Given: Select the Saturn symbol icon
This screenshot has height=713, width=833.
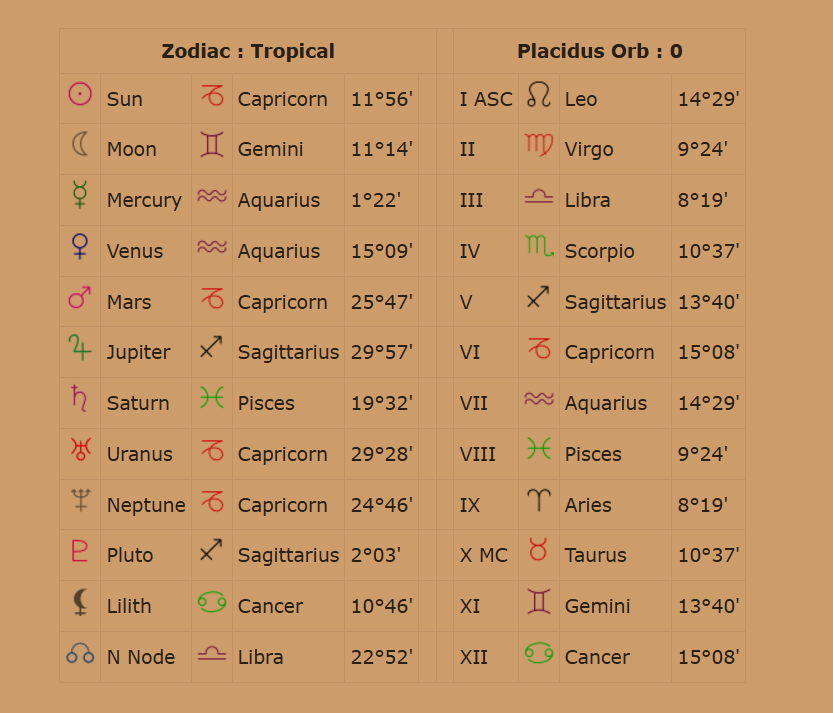Looking at the screenshot, I should tap(80, 398).
